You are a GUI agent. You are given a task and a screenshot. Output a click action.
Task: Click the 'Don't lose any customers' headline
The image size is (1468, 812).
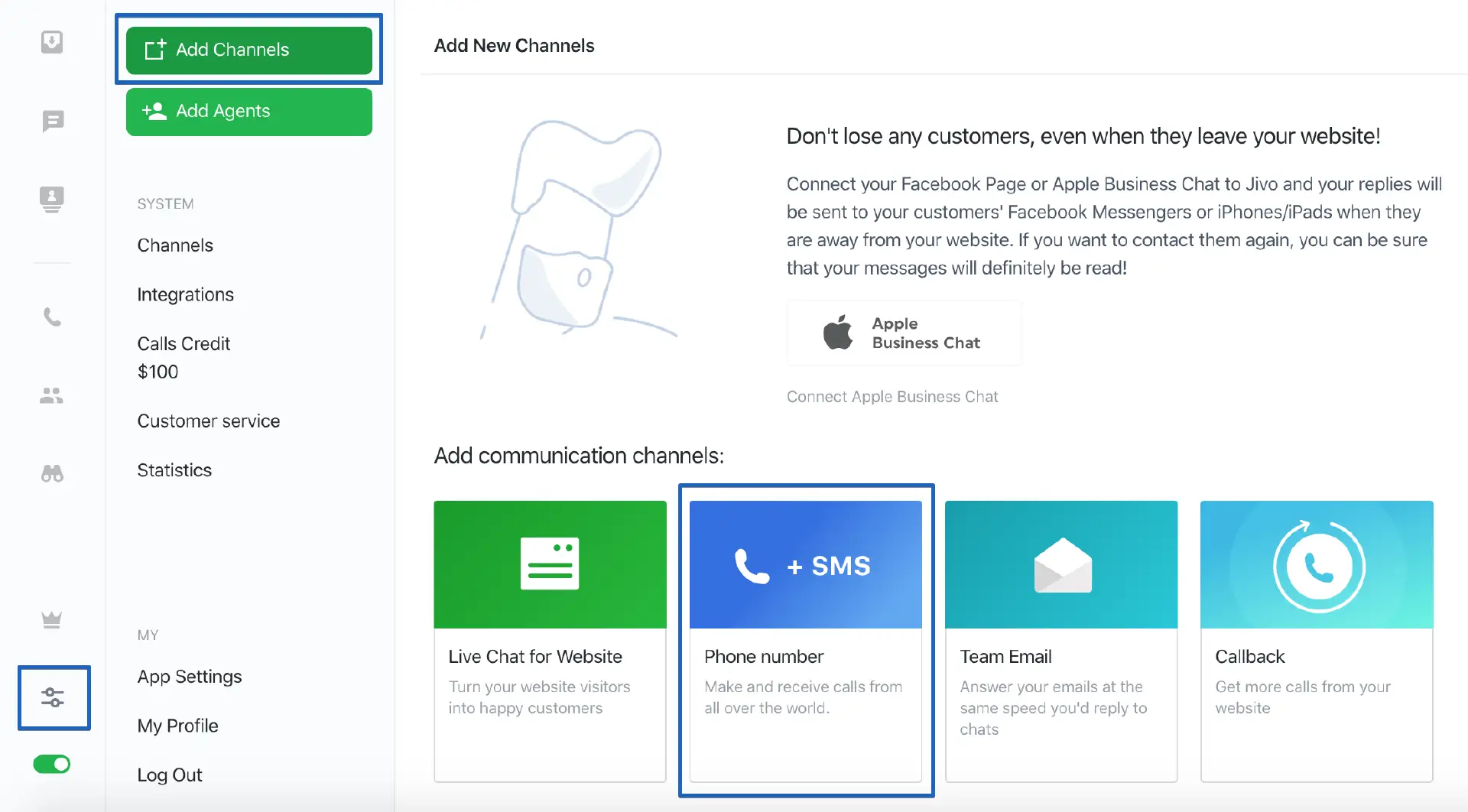[1083, 136]
